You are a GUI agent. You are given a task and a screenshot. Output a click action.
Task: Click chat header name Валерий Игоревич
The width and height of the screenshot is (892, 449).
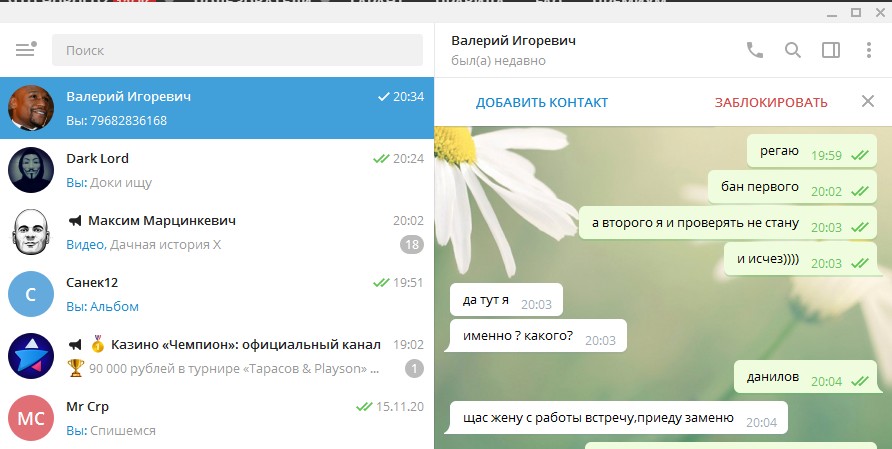(513, 40)
